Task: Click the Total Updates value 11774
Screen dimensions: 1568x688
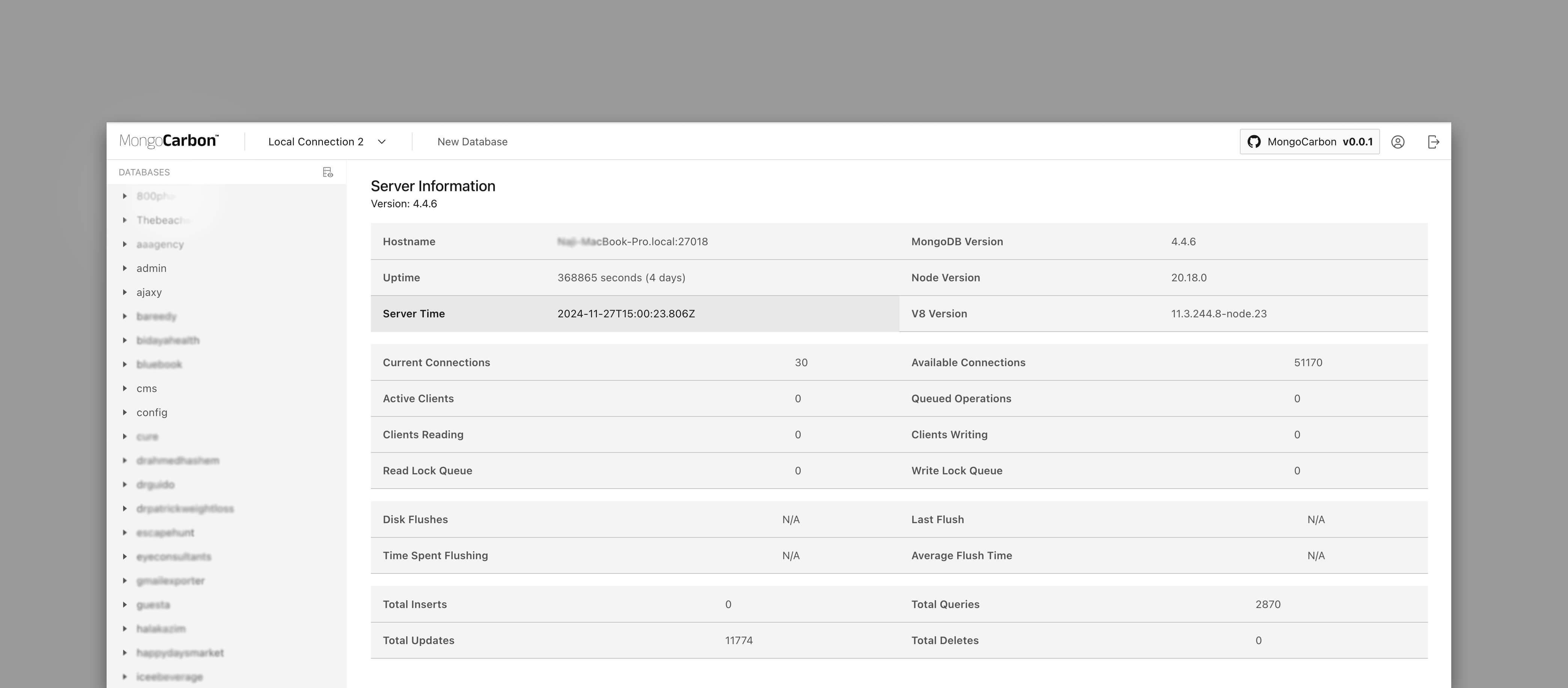Action: point(738,641)
